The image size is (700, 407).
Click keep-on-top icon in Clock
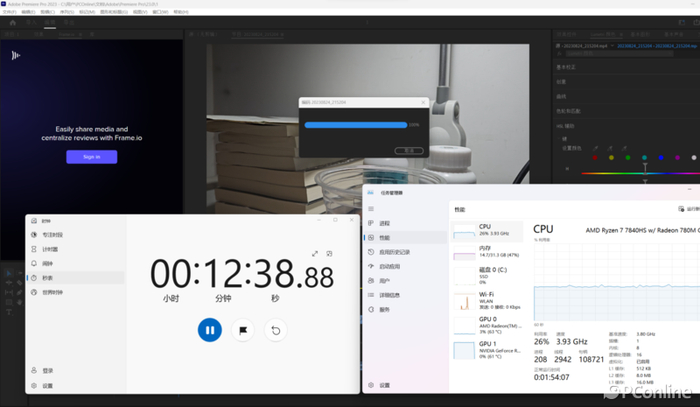tap(329, 253)
